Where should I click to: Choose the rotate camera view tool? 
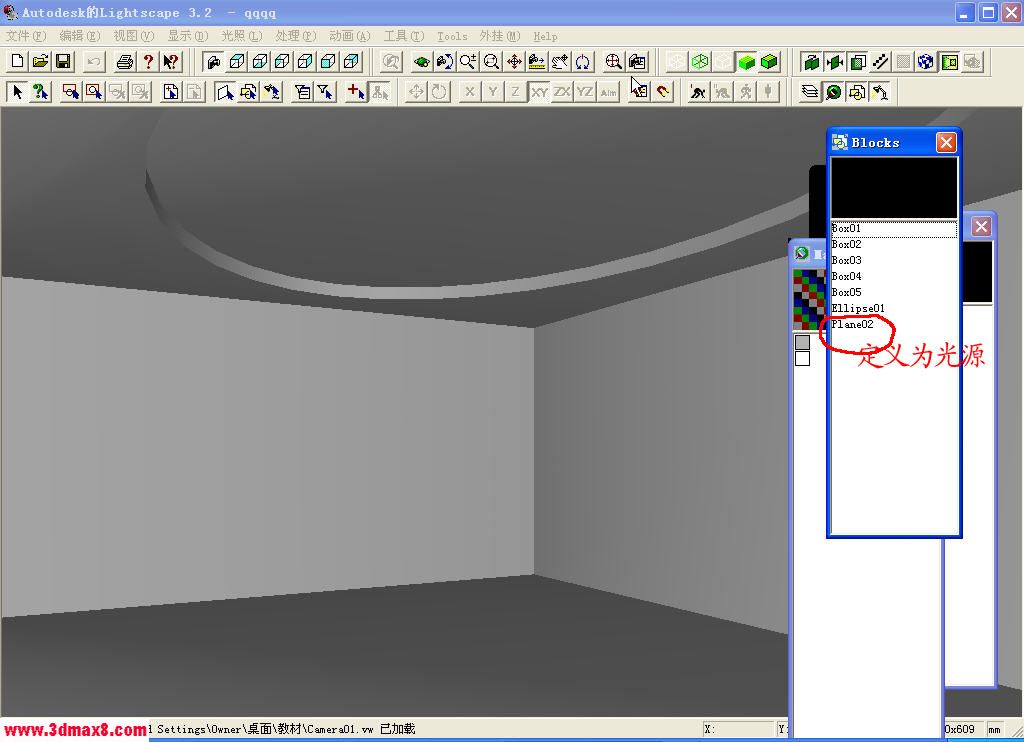pos(445,61)
